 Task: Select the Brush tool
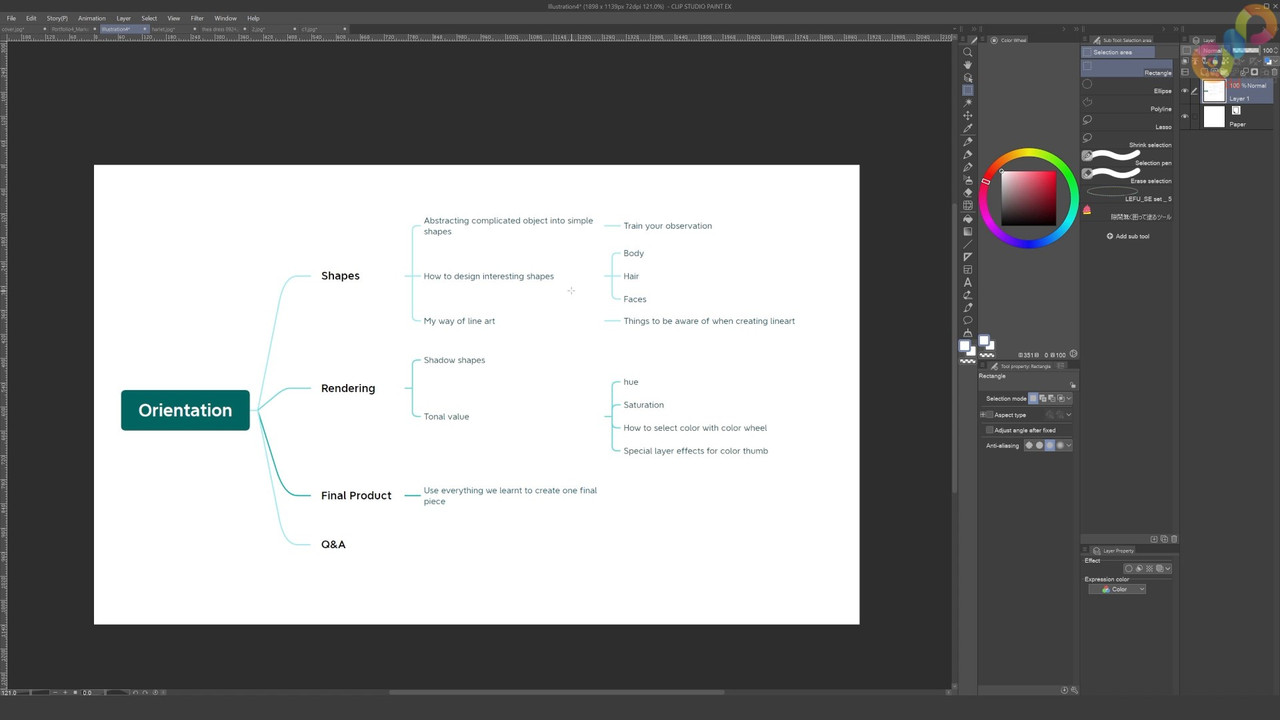pyautogui.click(x=968, y=167)
